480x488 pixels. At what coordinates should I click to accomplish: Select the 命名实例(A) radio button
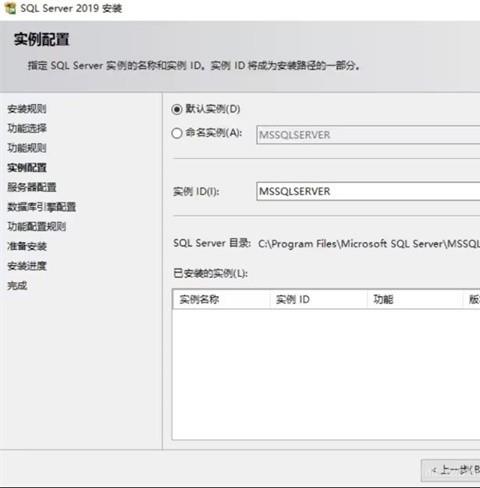click(x=177, y=133)
